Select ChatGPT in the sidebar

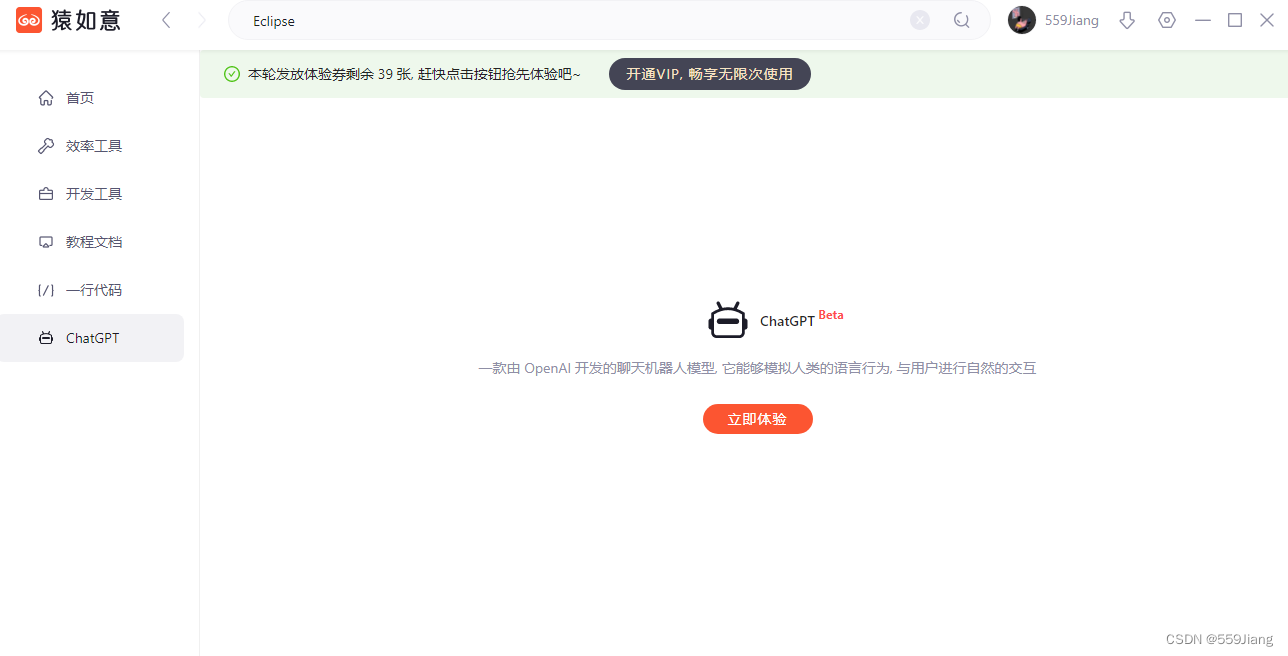(x=92, y=338)
